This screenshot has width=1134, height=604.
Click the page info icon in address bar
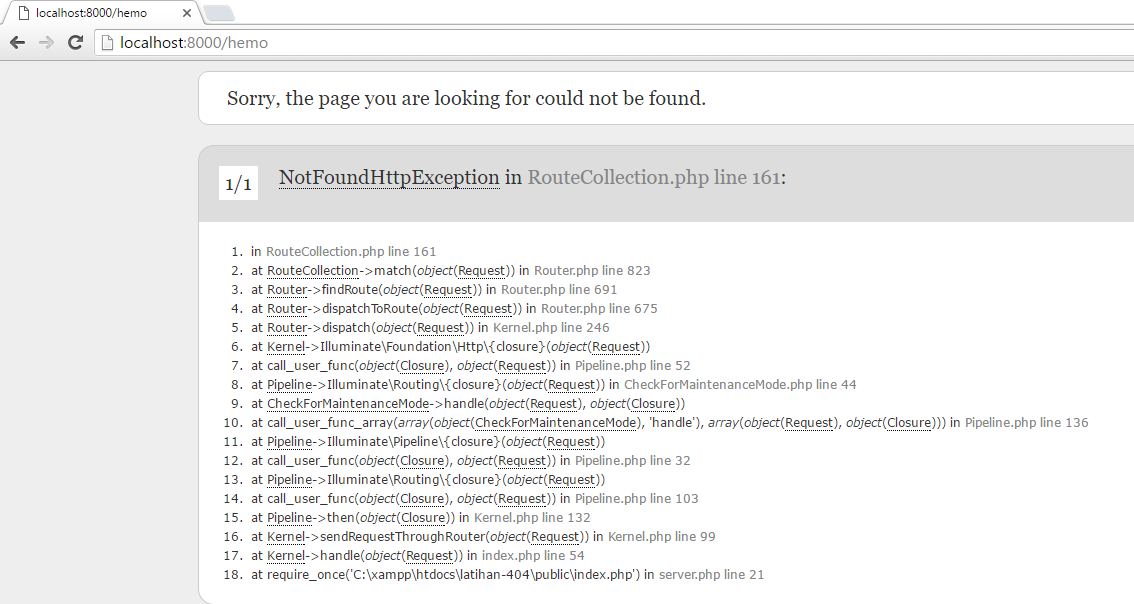107,43
